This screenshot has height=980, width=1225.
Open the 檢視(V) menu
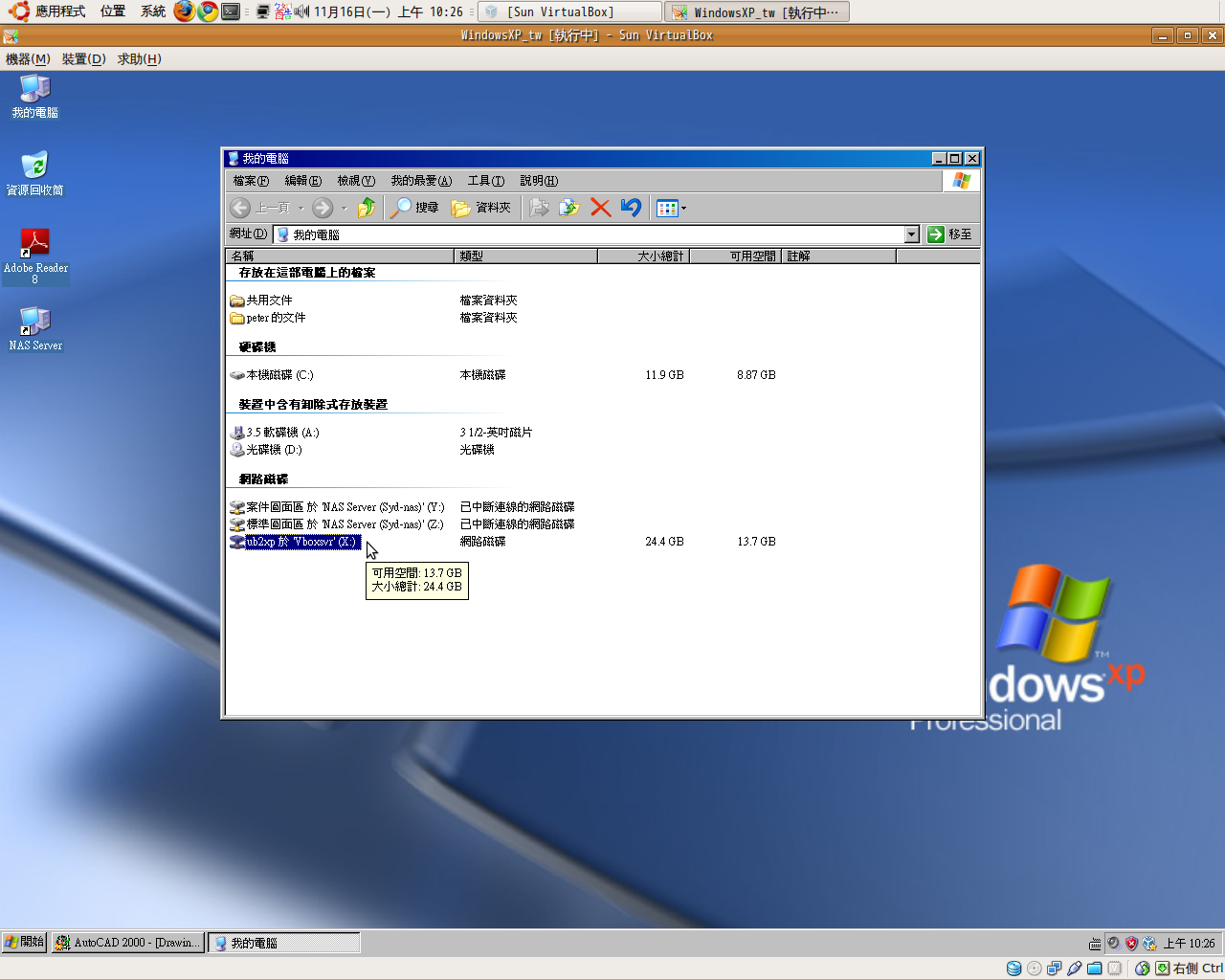coord(356,181)
